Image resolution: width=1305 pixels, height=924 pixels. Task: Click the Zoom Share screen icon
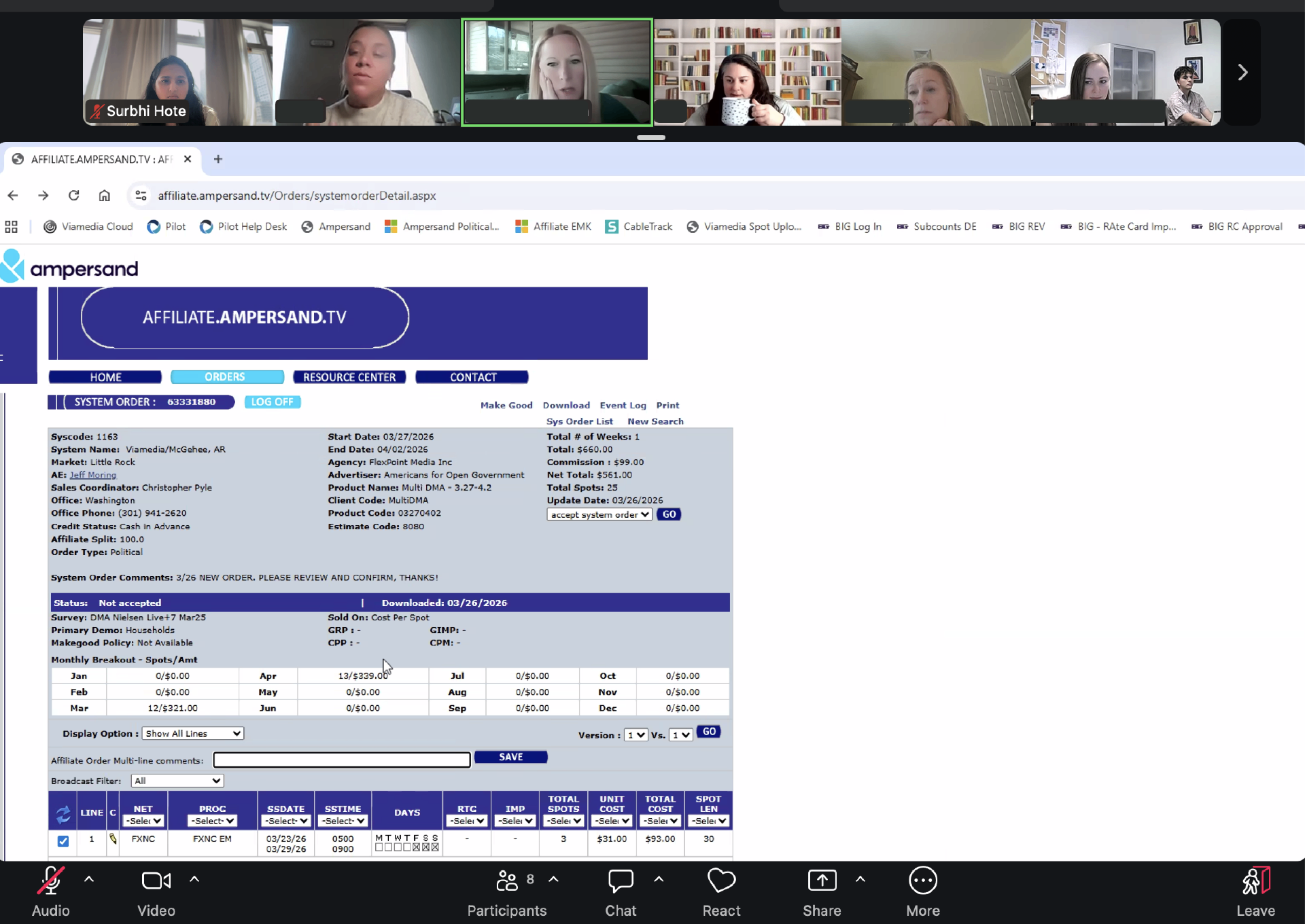[x=822, y=881]
